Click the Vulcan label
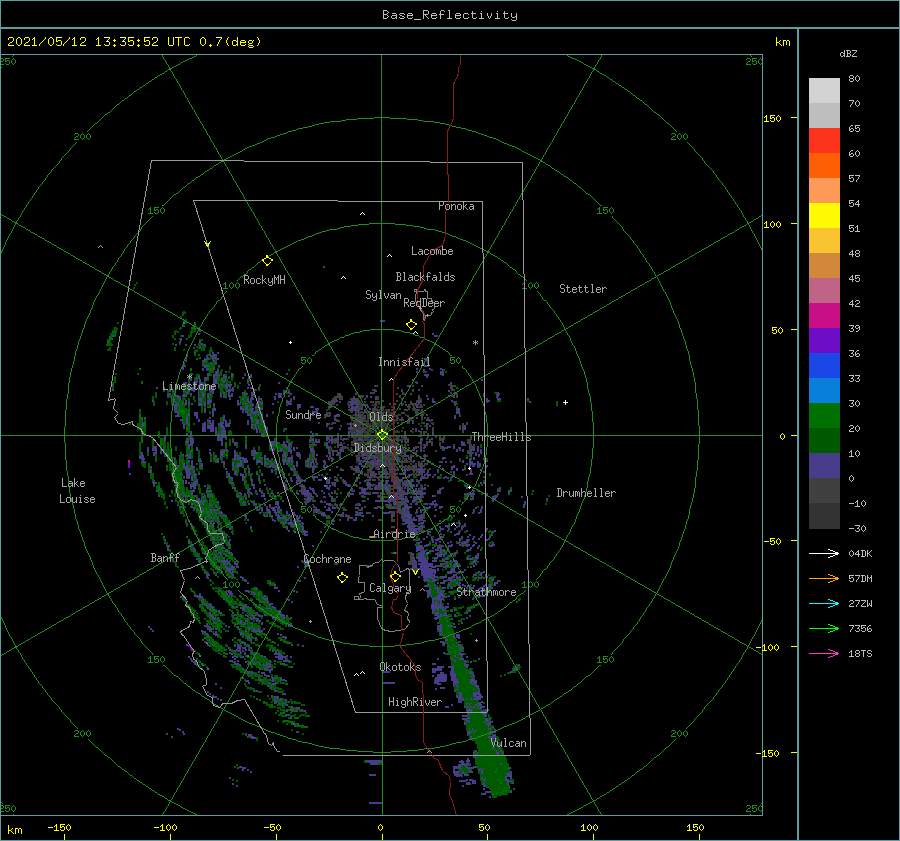 tap(509, 743)
